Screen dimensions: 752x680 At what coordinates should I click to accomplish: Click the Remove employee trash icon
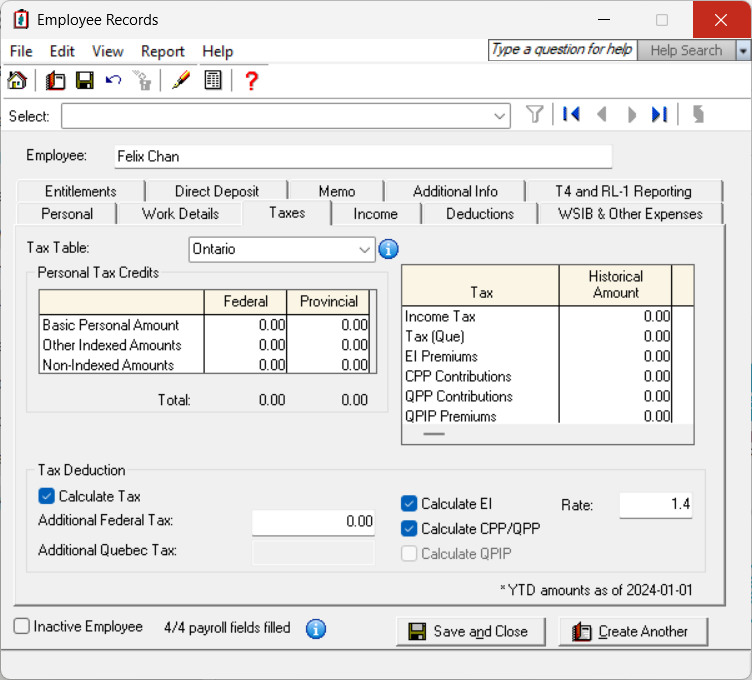142,80
